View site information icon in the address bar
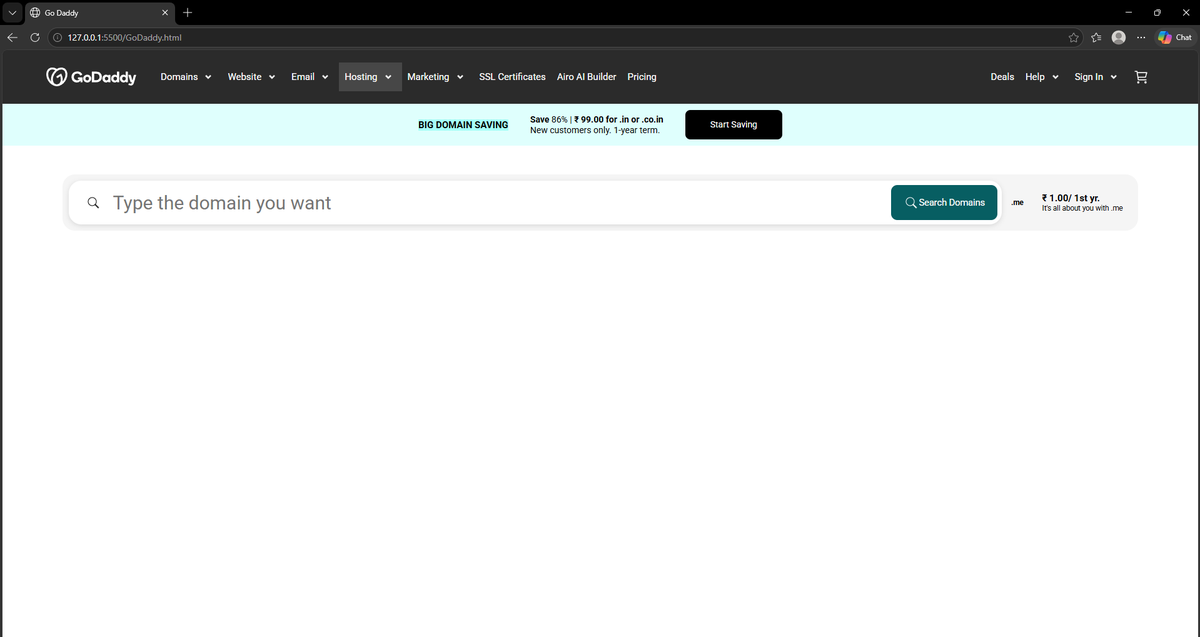Viewport: 1200px width, 637px height. point(57,37)
